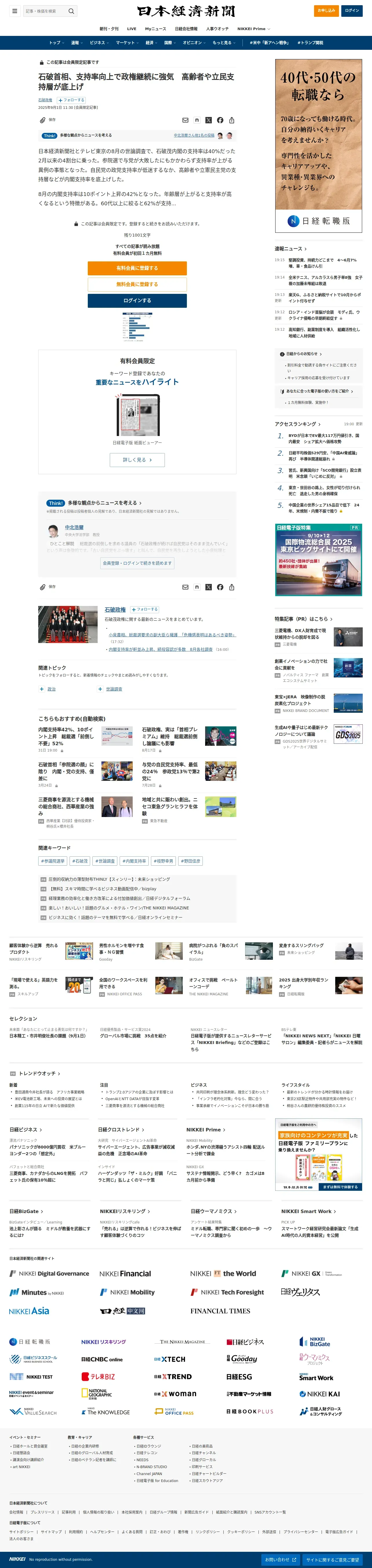Expand the NIKKEI Prime menu
Viewport: 372px width, 1568px height.
pos(253,29)
